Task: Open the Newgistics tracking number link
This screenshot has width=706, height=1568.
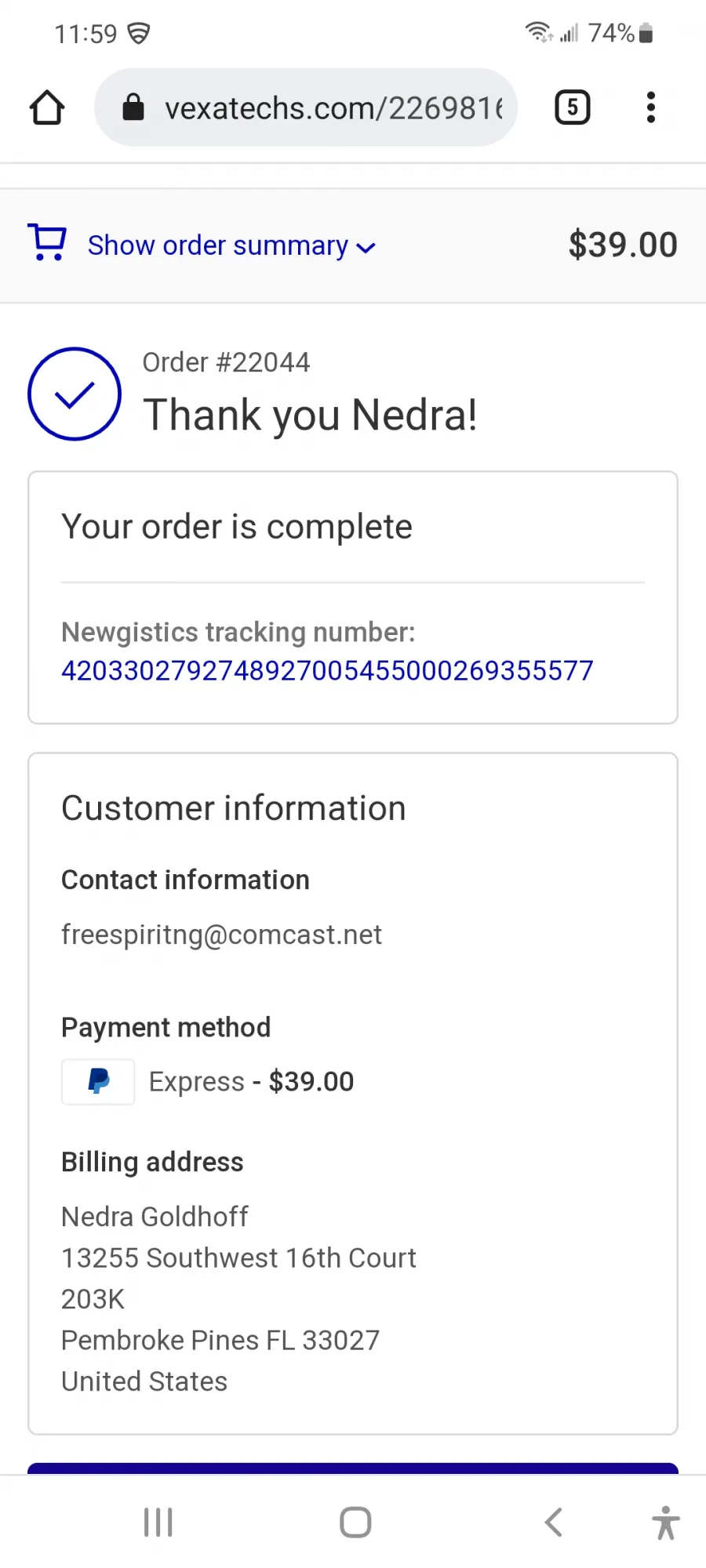Action: coord(327,671)
